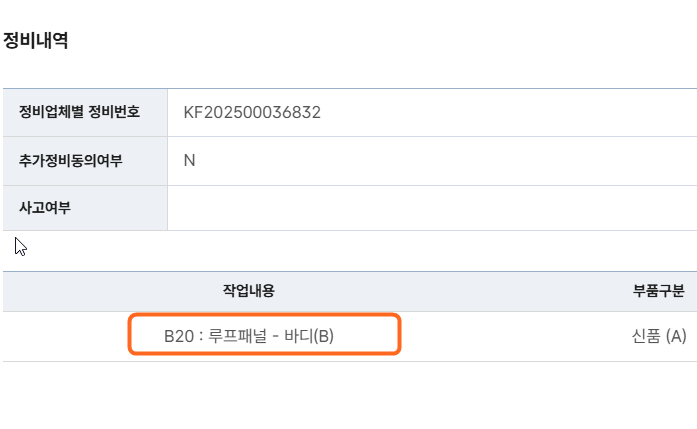The image size is (697, 429).
Task: Click the 부품구분 column header
Action: pyautogui.click(x=659, y=291)
